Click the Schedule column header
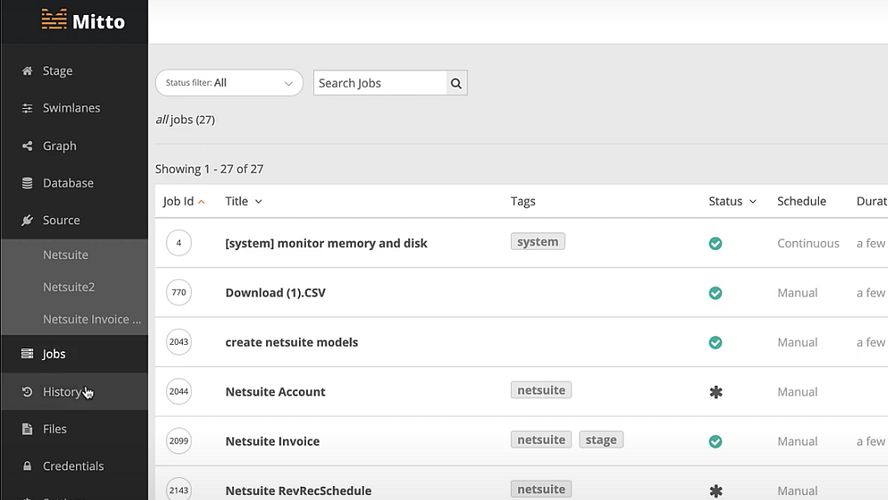 [x=801, y=202]
